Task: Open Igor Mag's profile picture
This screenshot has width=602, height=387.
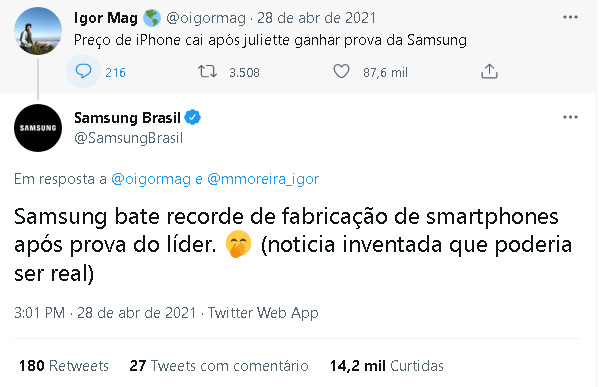Action: (x=38, y=31)
